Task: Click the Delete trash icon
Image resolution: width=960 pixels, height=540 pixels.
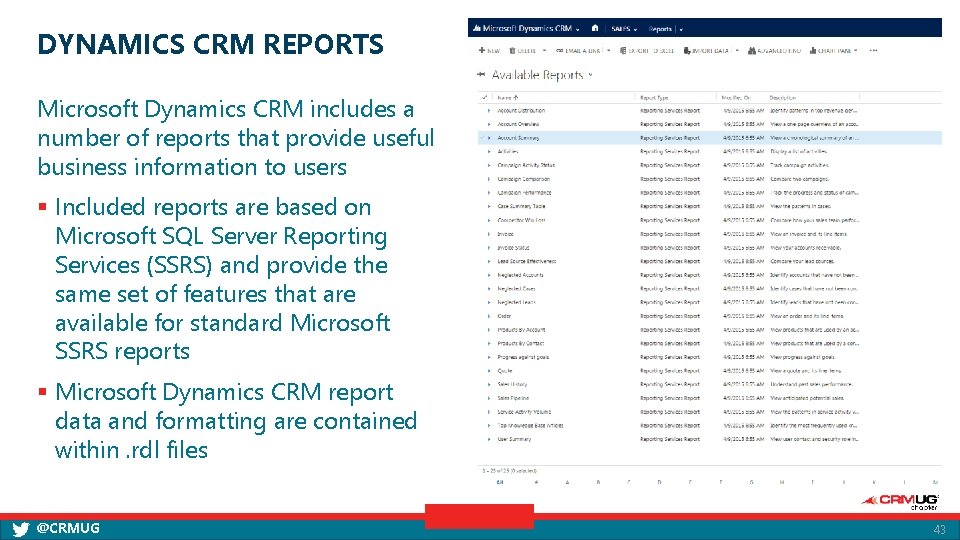Action: [x=512, y=51]
